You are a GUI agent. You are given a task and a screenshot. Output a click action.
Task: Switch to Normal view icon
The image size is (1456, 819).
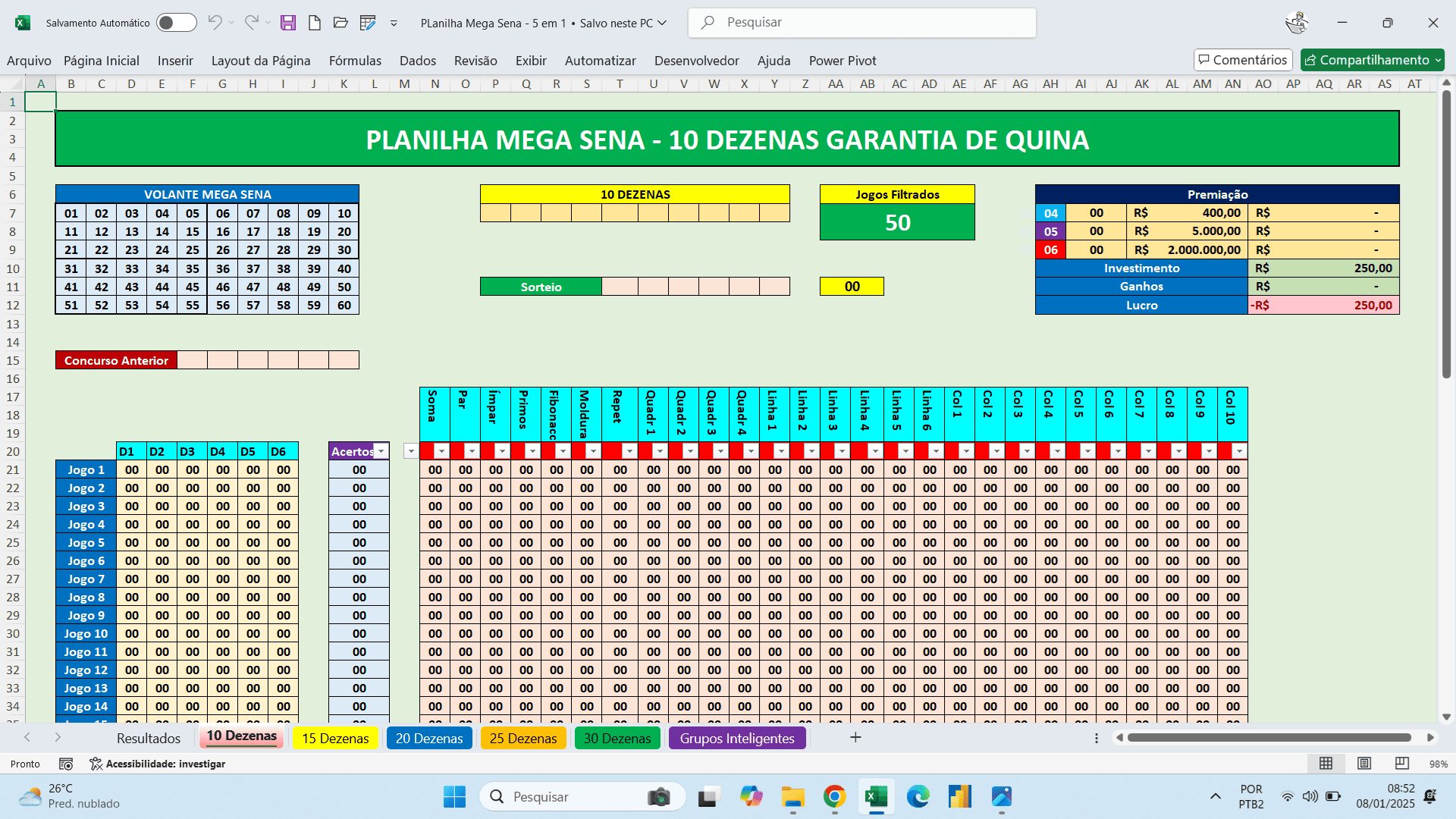click(x=1326, y=764)
